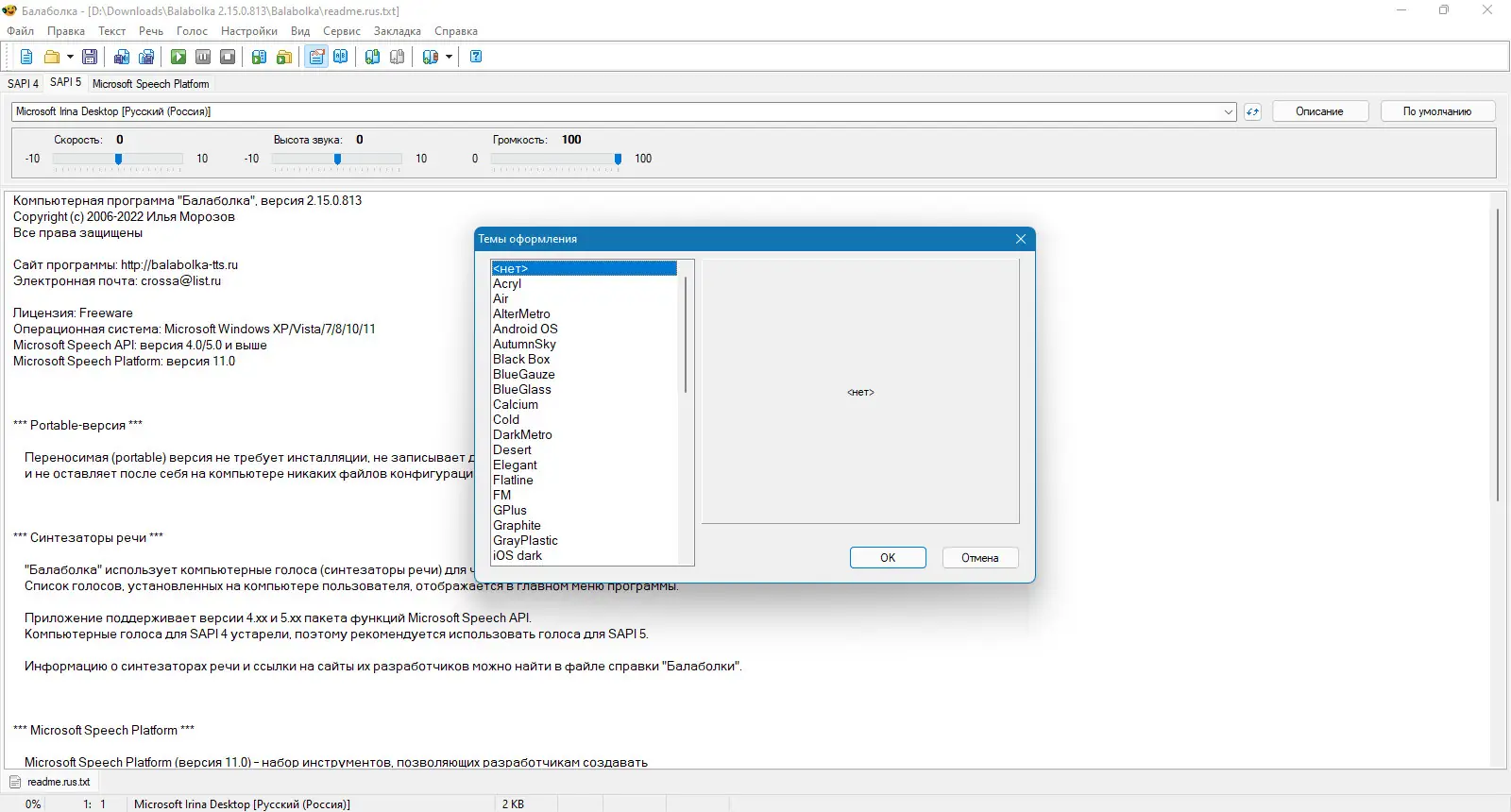Click the insert bookmark icon with green plus
This screenshot has width=1511, height=812.
(x=373, y=57)
